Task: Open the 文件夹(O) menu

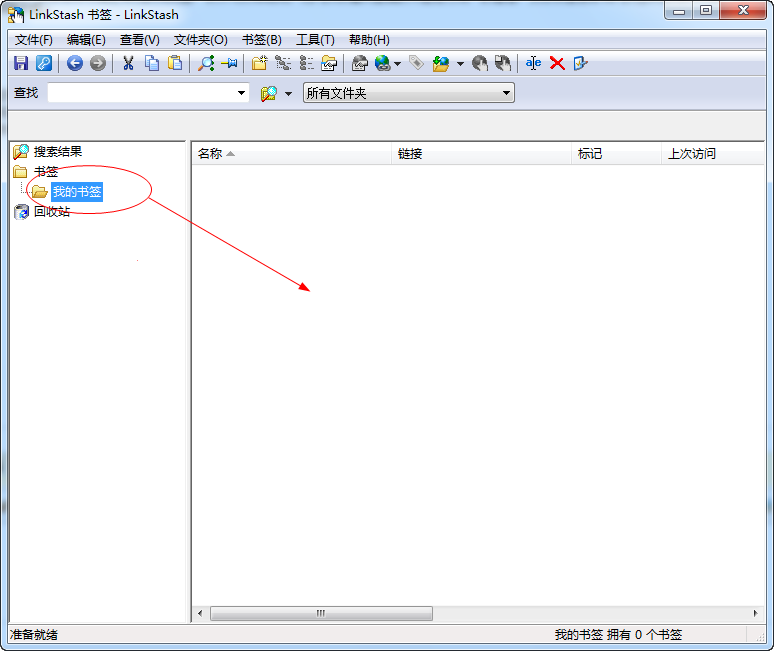Action: [200, 39]
